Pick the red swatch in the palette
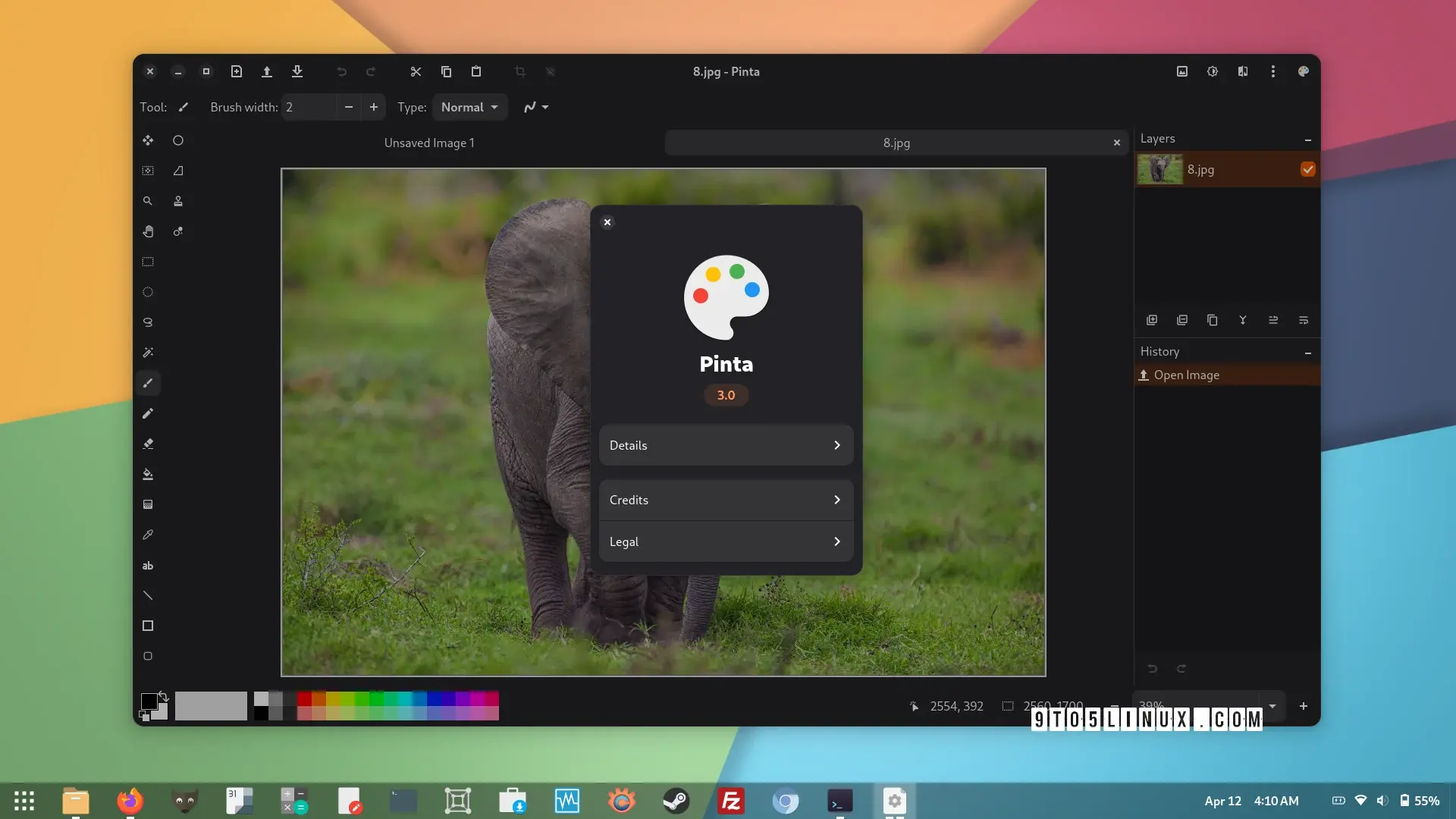The width and height of the screenshot is (1456, 819). pos(304,698)
